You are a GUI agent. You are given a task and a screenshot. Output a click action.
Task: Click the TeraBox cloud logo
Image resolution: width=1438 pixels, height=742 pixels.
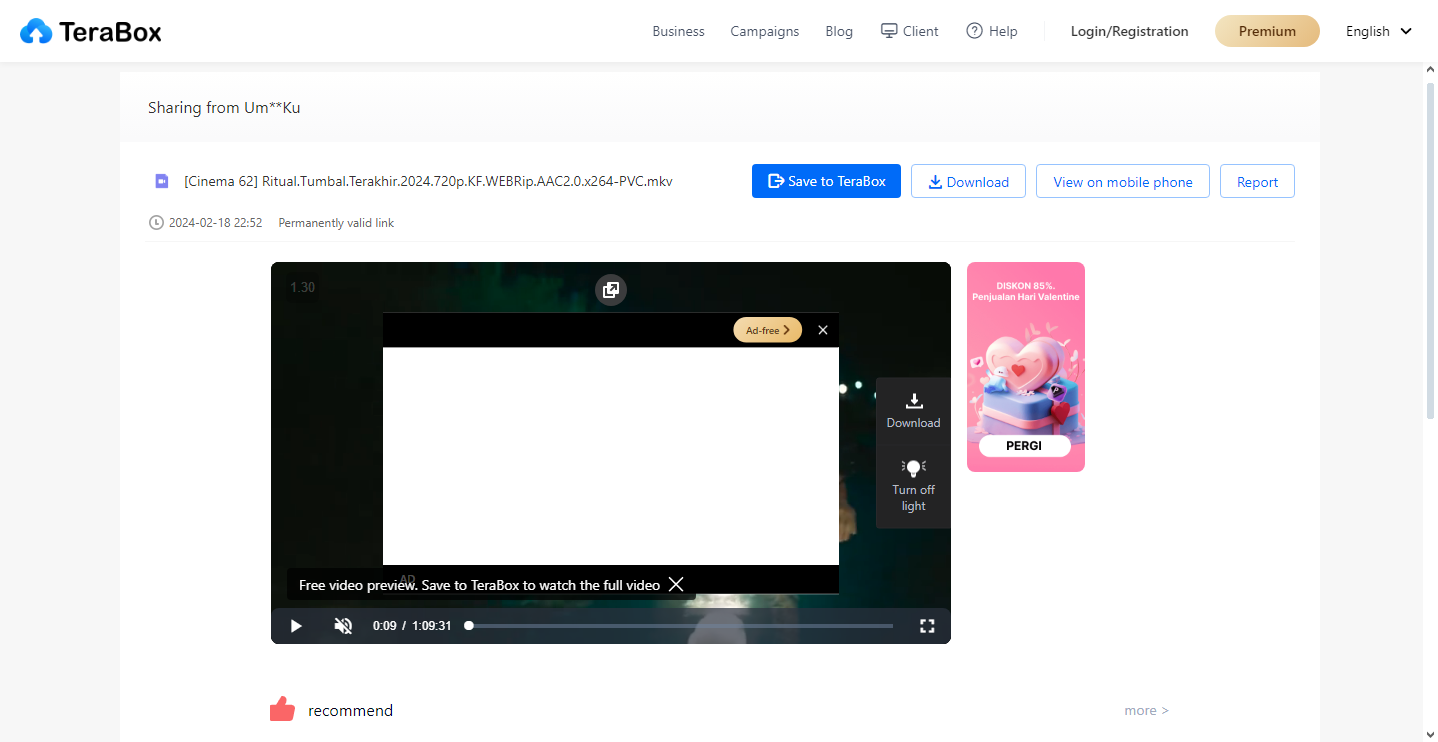pyautogui.click(x=36, y=32)
